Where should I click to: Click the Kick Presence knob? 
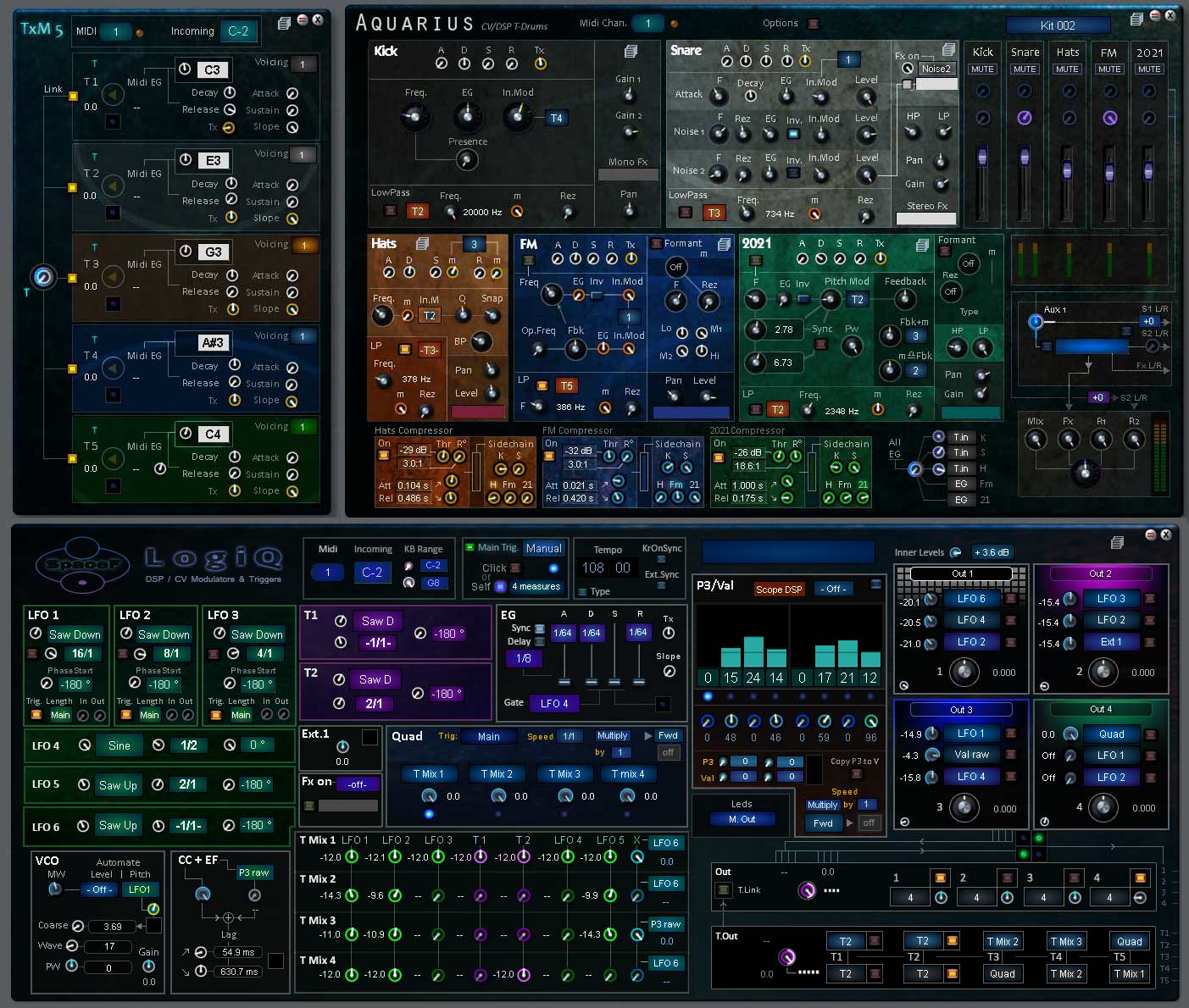pyautogui.click(x=466, y=159)
